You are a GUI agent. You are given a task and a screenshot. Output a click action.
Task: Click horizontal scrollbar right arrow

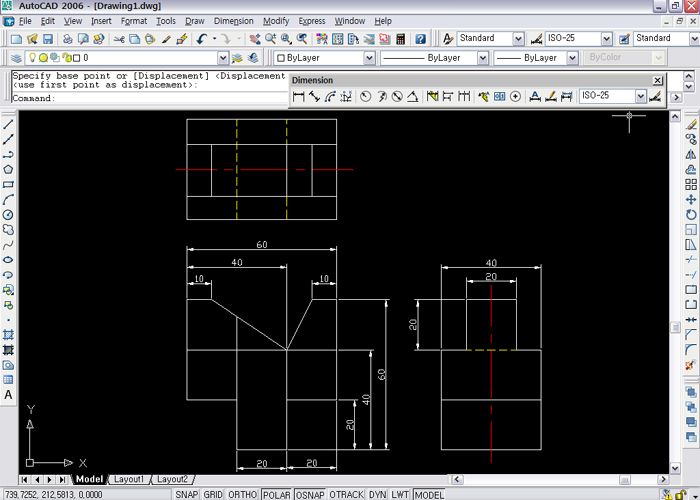point(663,479)
